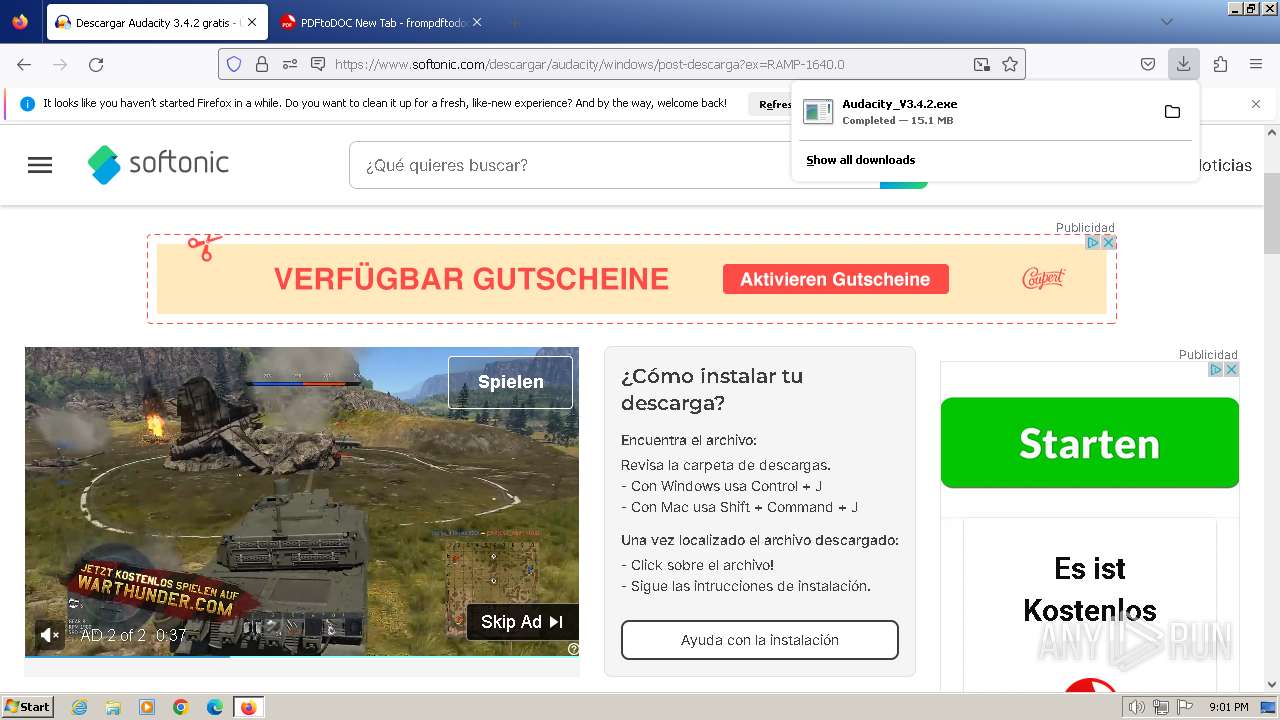Click the Firefox View icon in the tab bar
The height and width of the screenshot is (720, 1280).
tap(20, 22)
